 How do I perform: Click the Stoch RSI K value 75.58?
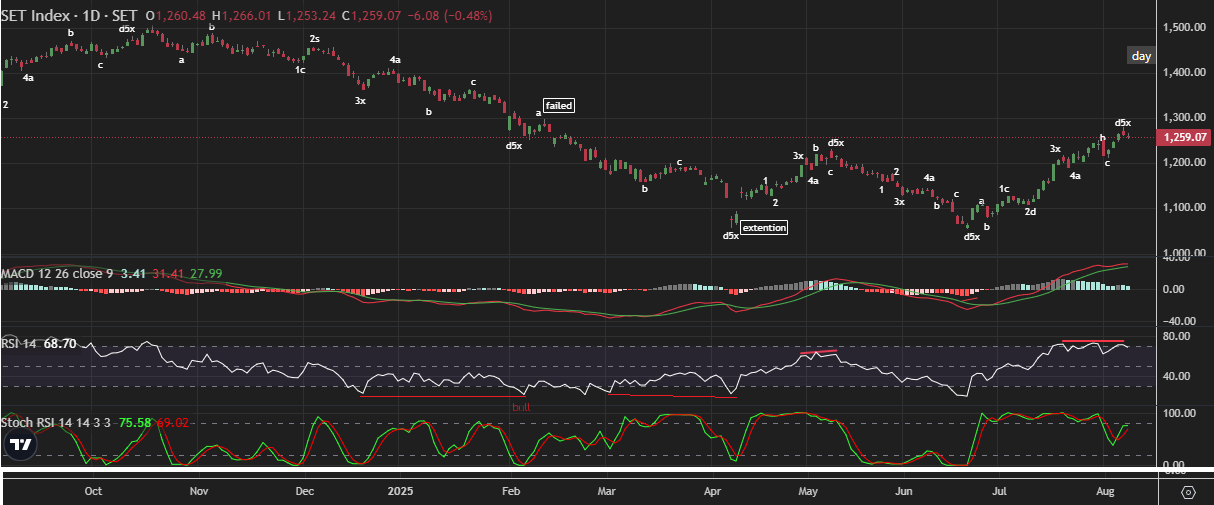click(133, 423)
